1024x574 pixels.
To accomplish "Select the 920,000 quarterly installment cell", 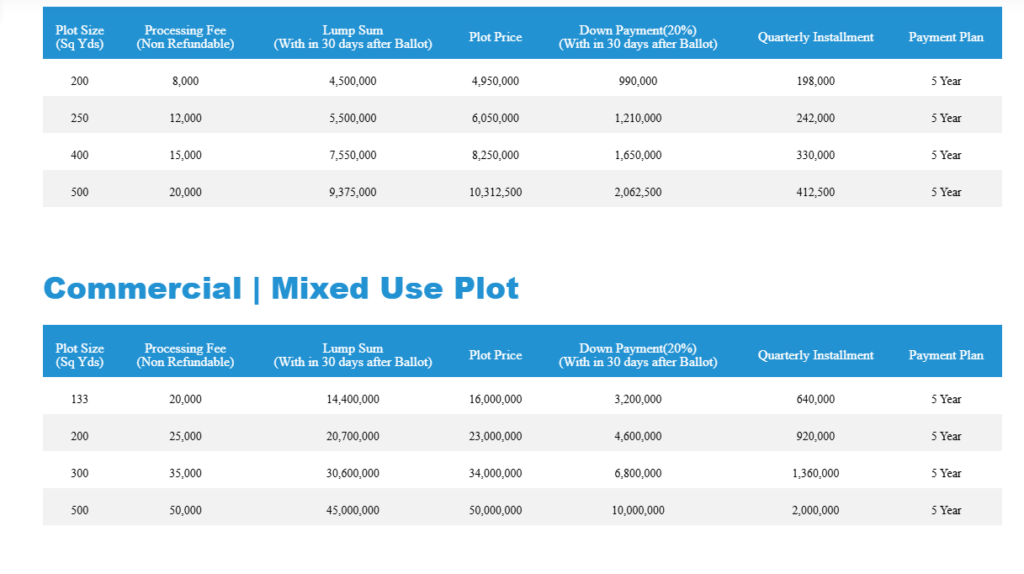I will 815,436.
